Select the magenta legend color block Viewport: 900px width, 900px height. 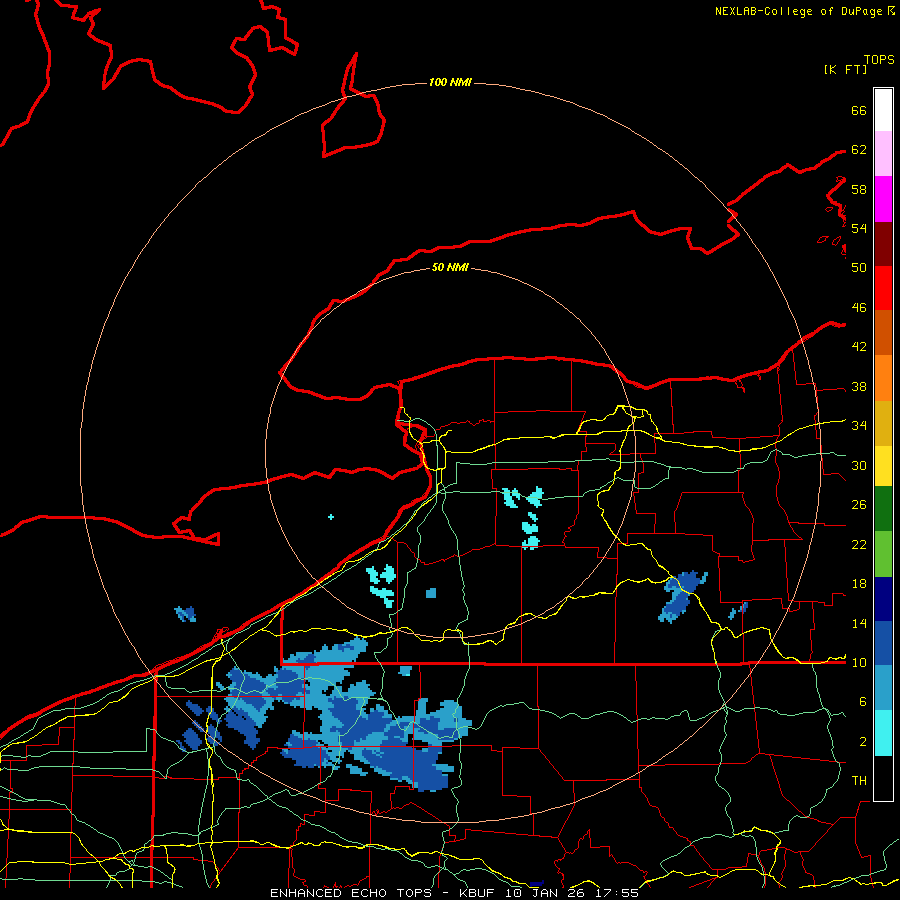click(883, 199)
